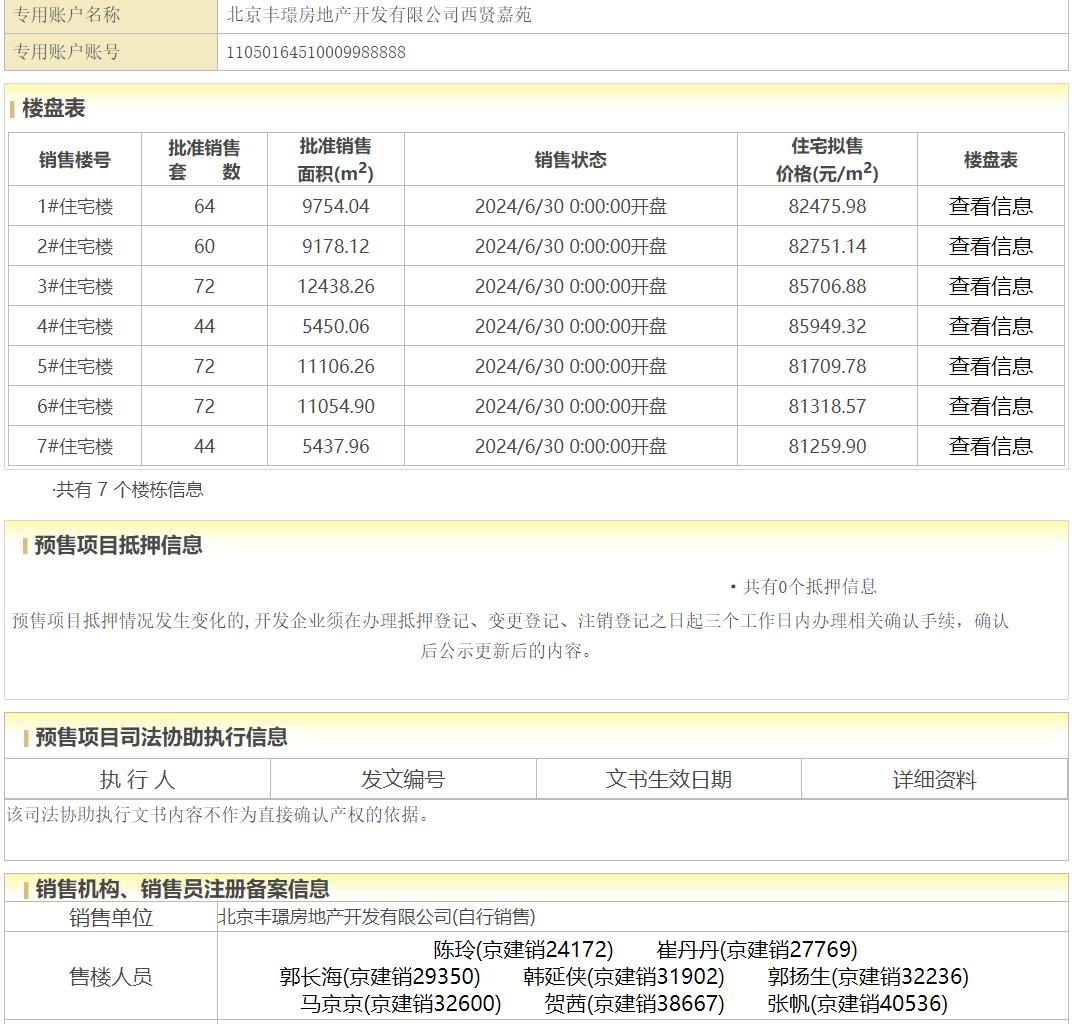This screenshot has height=1024, width=1074.
Task: Select the 2#住宅楼 building cell
Action: tap(75, 246)
